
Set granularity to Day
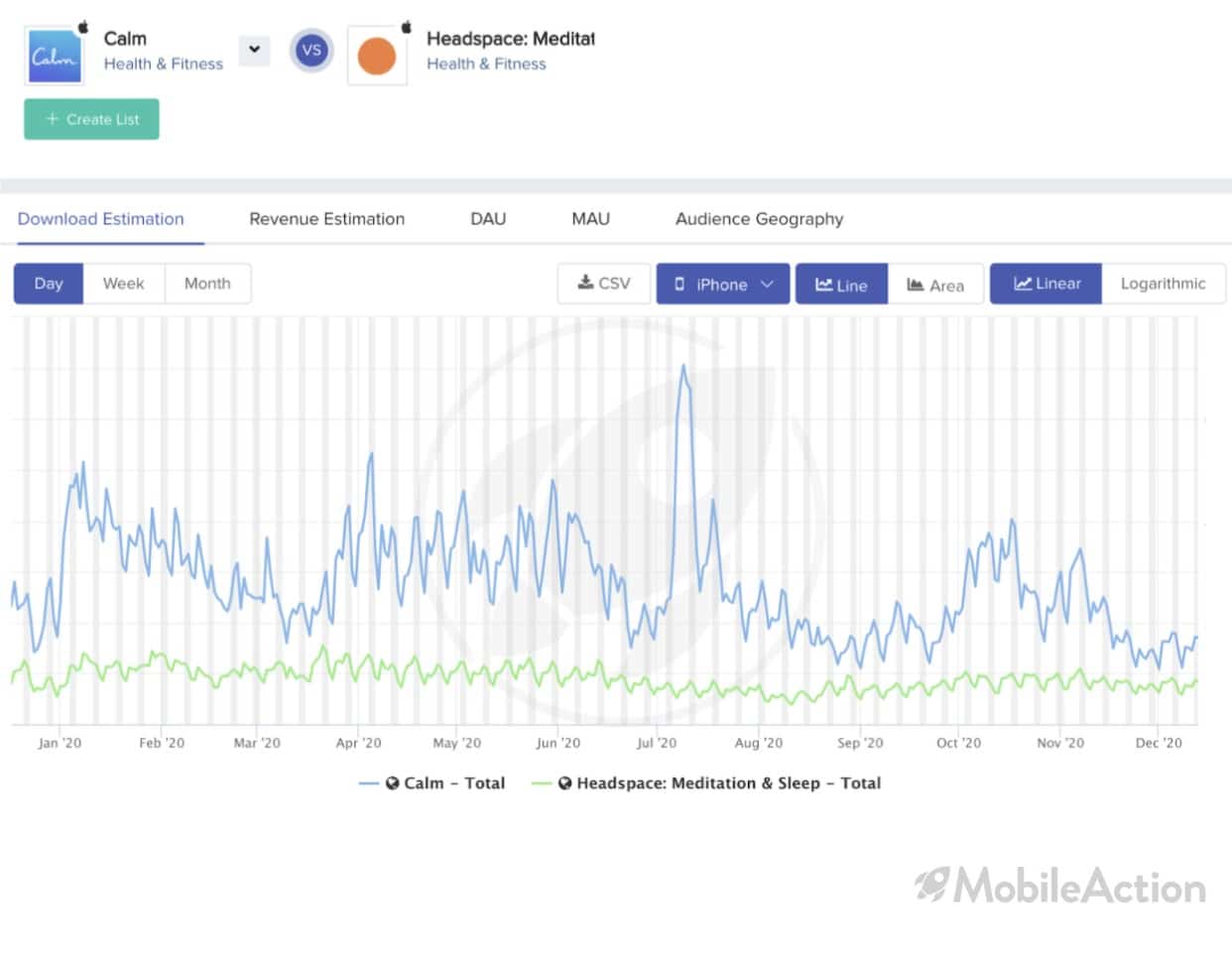tap(49, 284)
